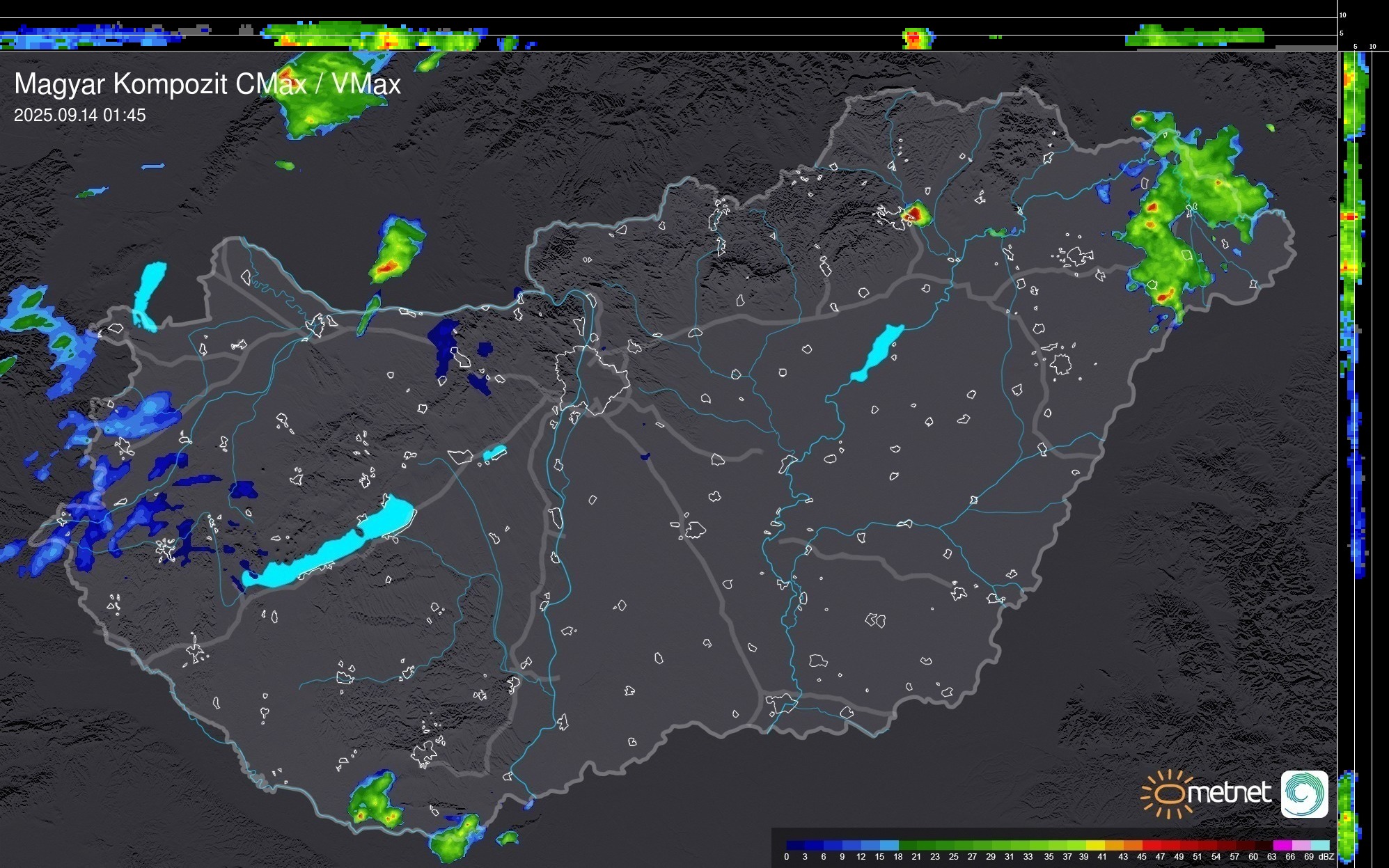This screenshot has height=868, width=1389.
Task: Click the Magyar Kompozit CMax / VMax title
Action: click(x=207, y=84)
